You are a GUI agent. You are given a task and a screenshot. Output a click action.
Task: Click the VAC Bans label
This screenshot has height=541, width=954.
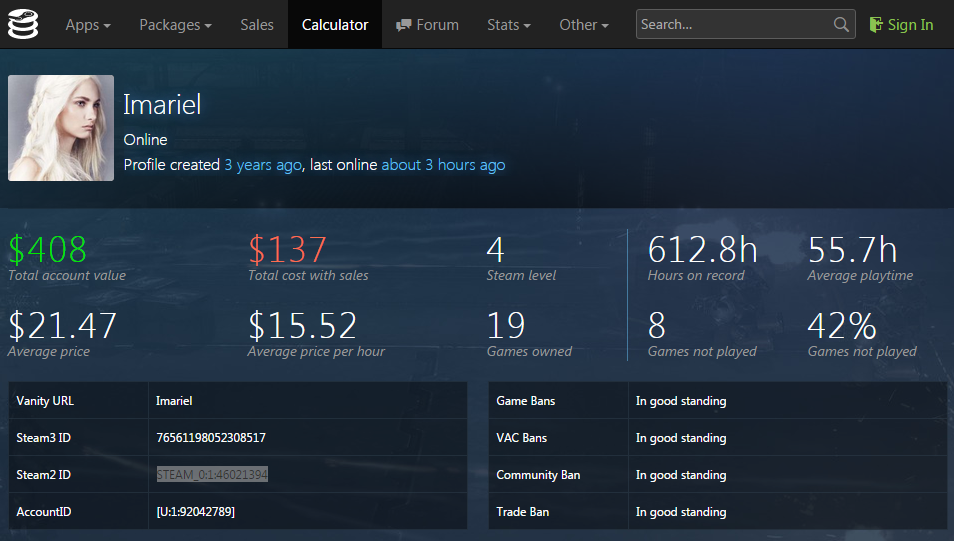click(x=521, y=438)
